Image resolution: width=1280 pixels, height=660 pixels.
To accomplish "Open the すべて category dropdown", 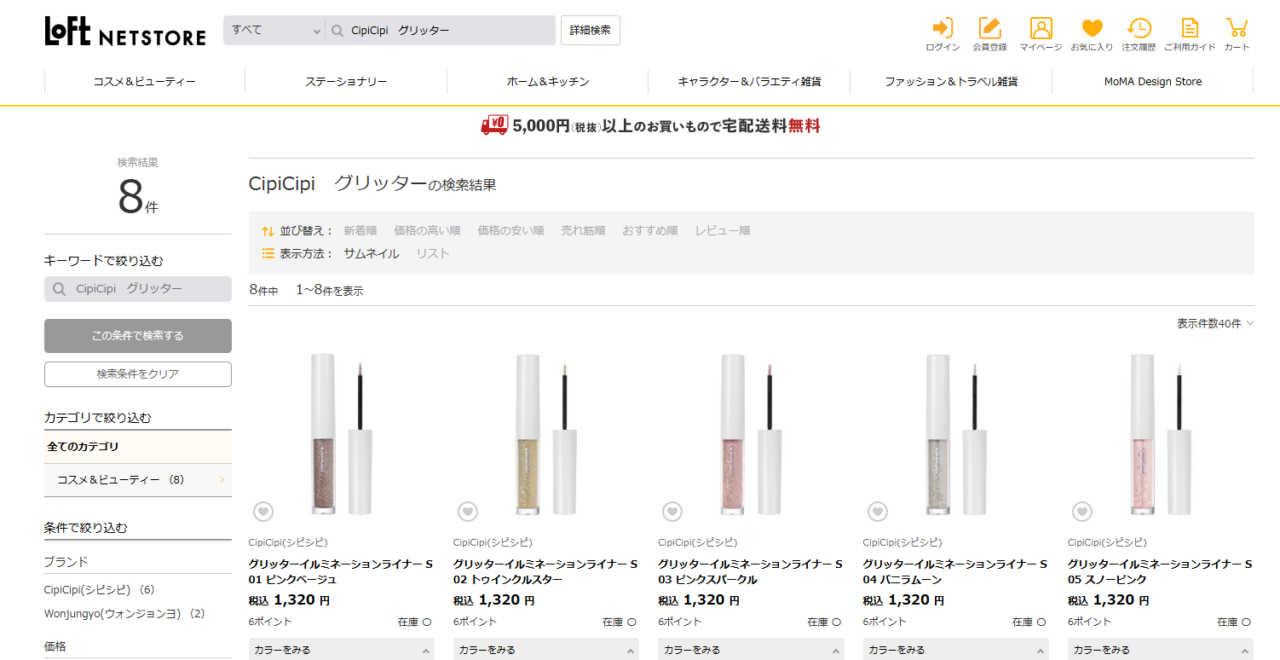I will tap(273, 30).
